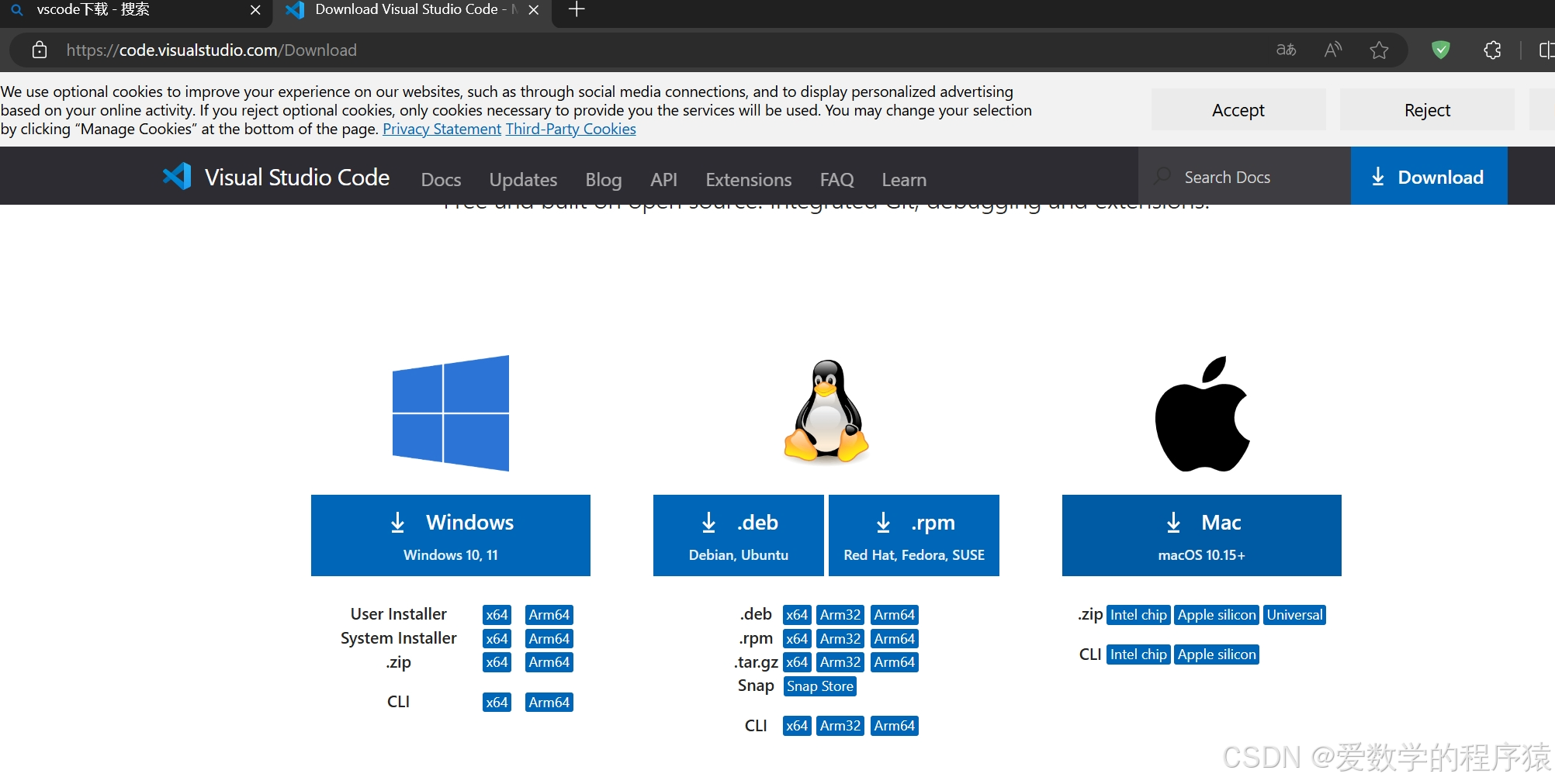Viewport: 1555px width, 784px height.
Task: Download the .deb Debian, Ubuntu package
Action: click(739, 535)
